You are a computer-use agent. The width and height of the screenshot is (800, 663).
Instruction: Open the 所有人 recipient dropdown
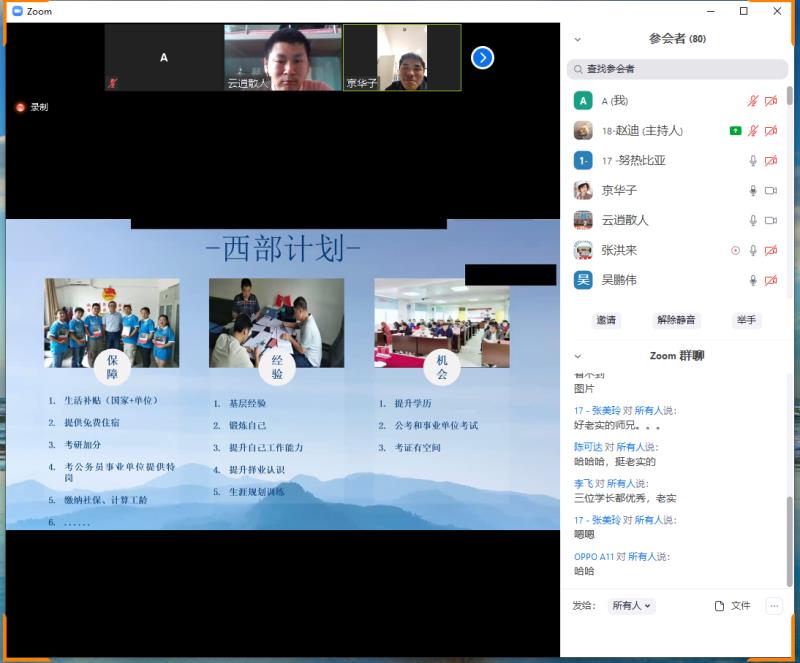click(632, 606)
